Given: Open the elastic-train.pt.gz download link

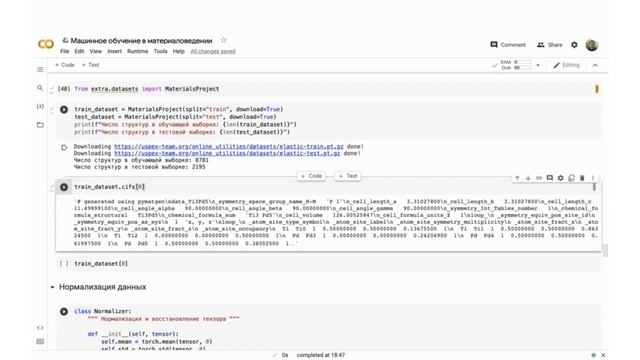Looking at the screenshot, I should [229, 146].
